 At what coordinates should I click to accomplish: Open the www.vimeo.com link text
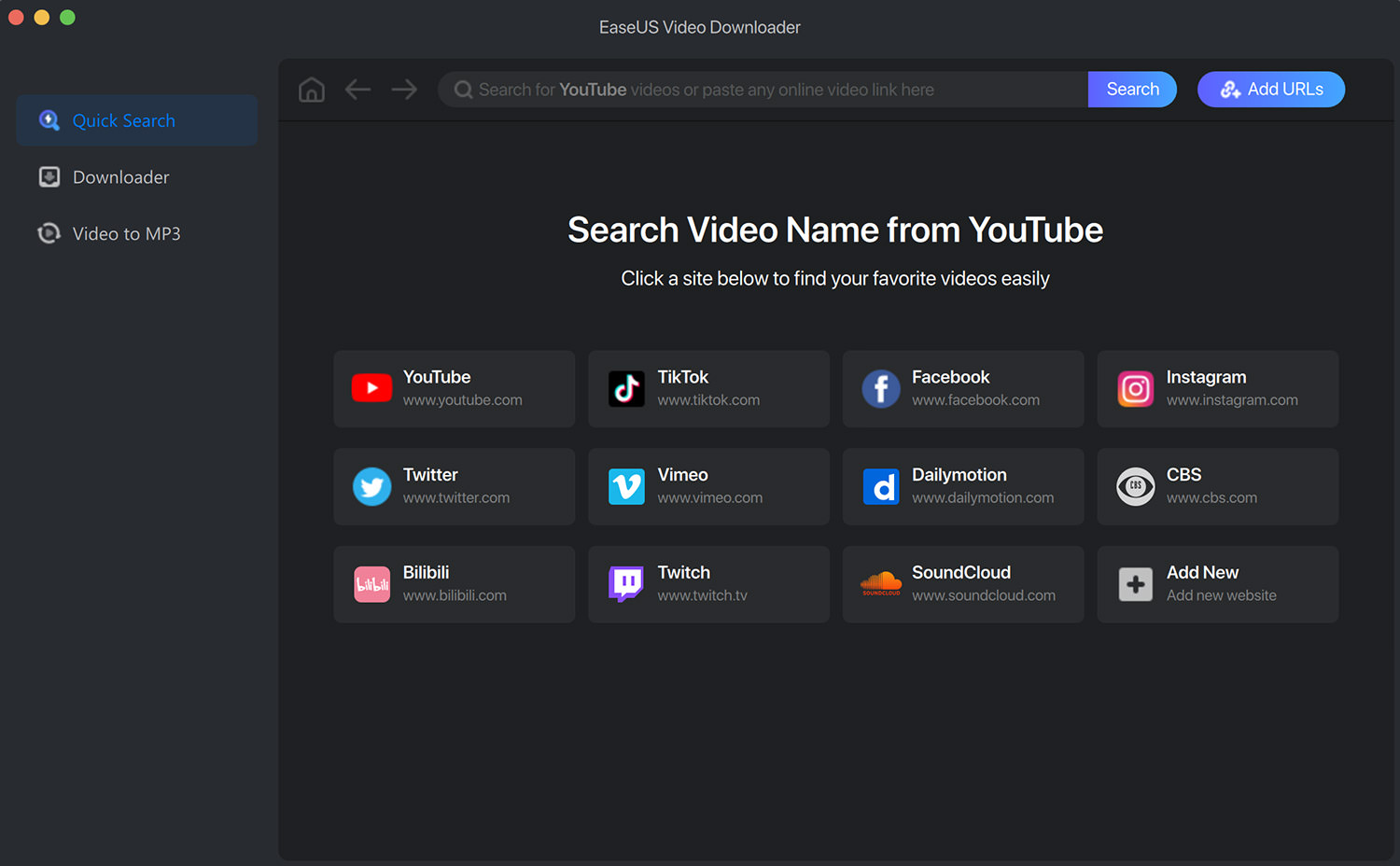[x=709, y=498]
